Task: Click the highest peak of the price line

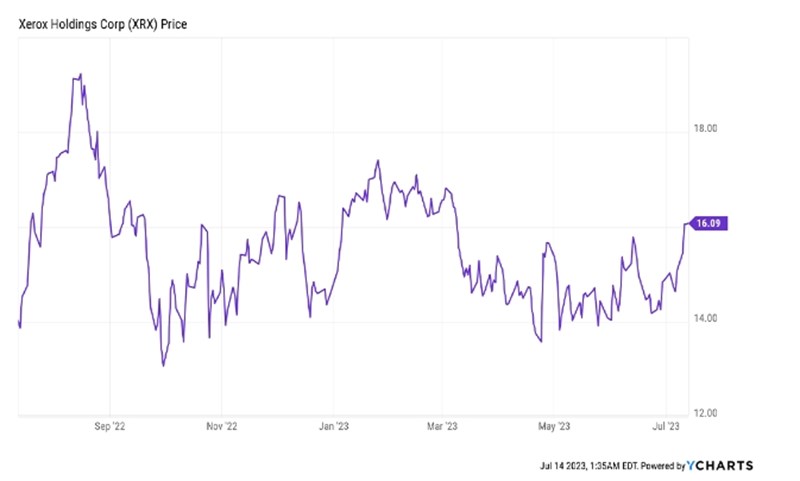Action: pos(80,74)
